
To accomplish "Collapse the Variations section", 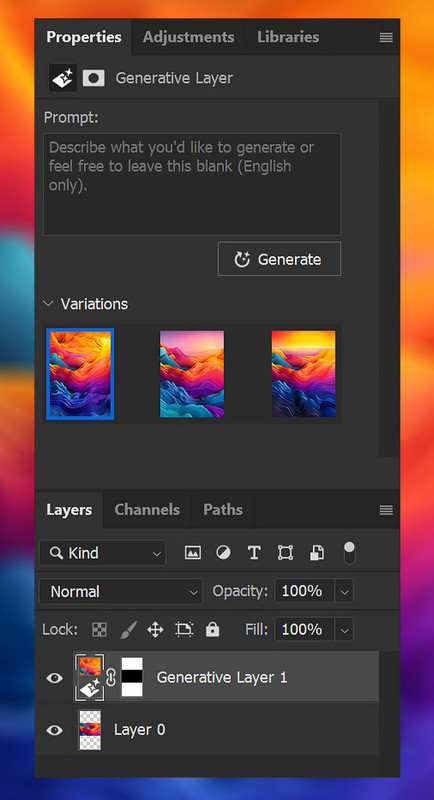I will (48, 304).
